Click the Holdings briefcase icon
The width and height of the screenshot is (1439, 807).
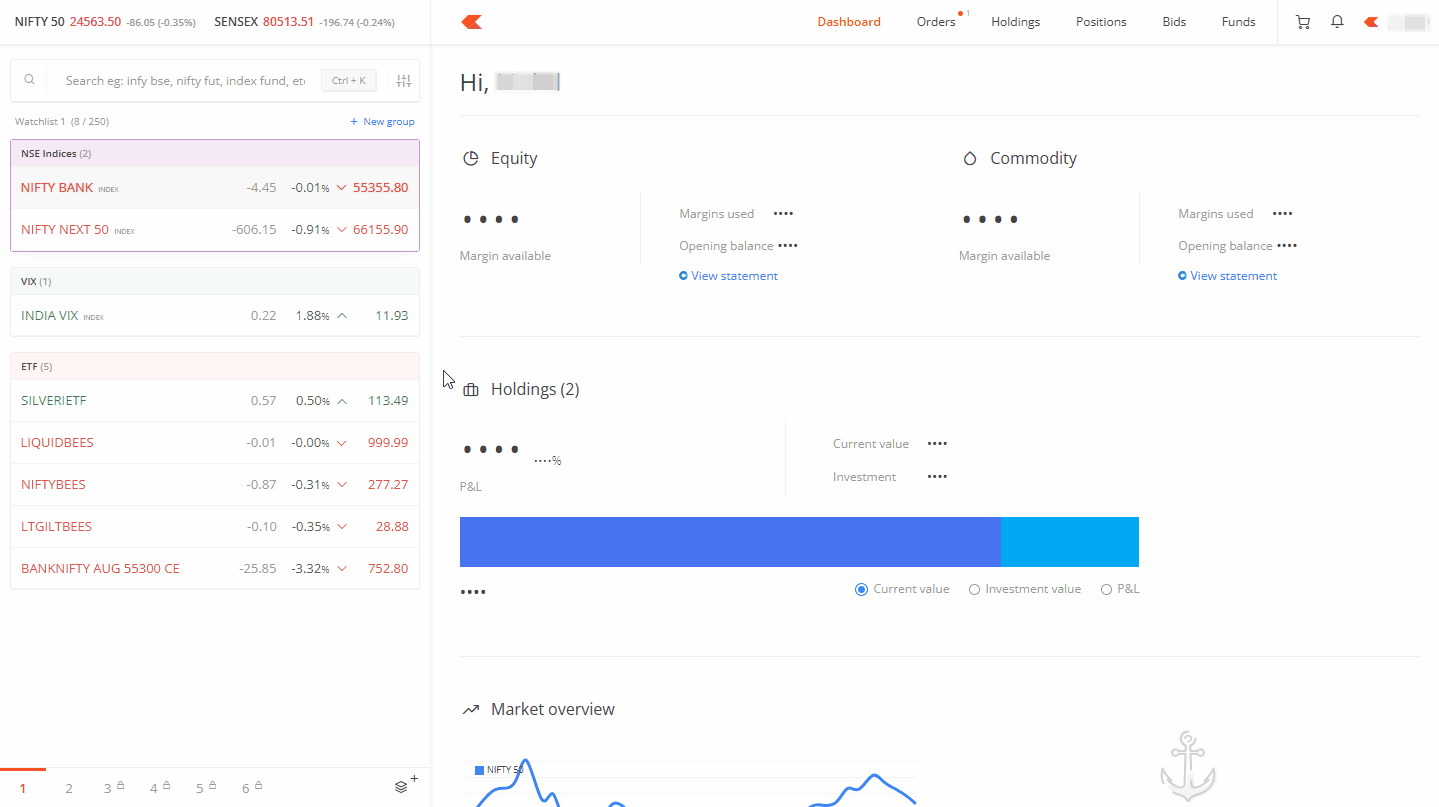coord(470,390)
